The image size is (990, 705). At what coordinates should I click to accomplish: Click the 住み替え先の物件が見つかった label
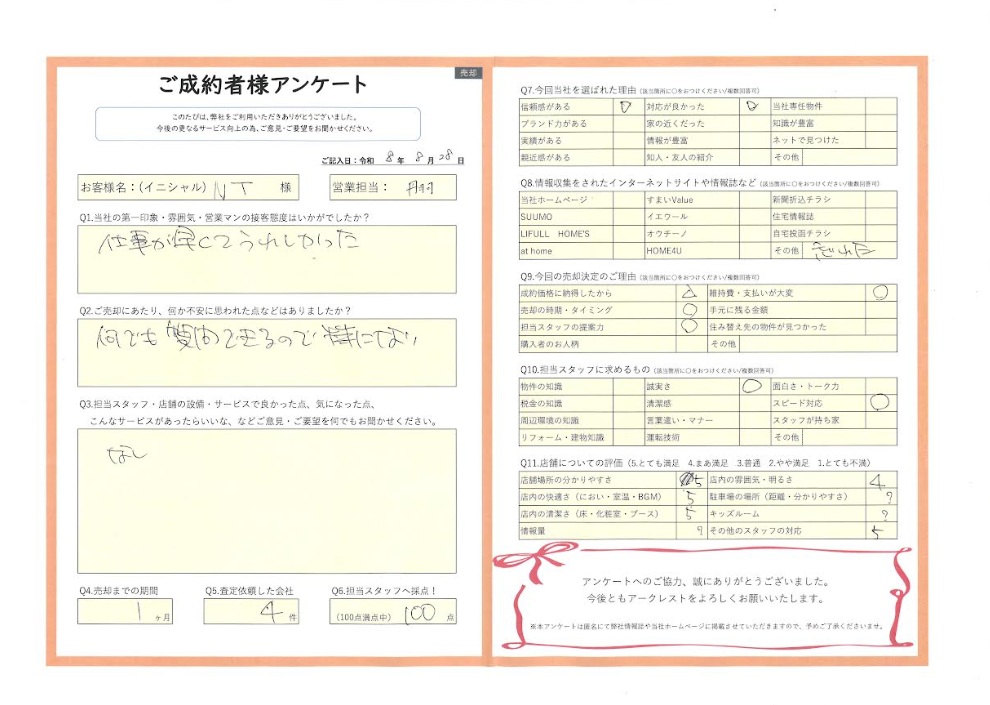(x=768, y=327)
